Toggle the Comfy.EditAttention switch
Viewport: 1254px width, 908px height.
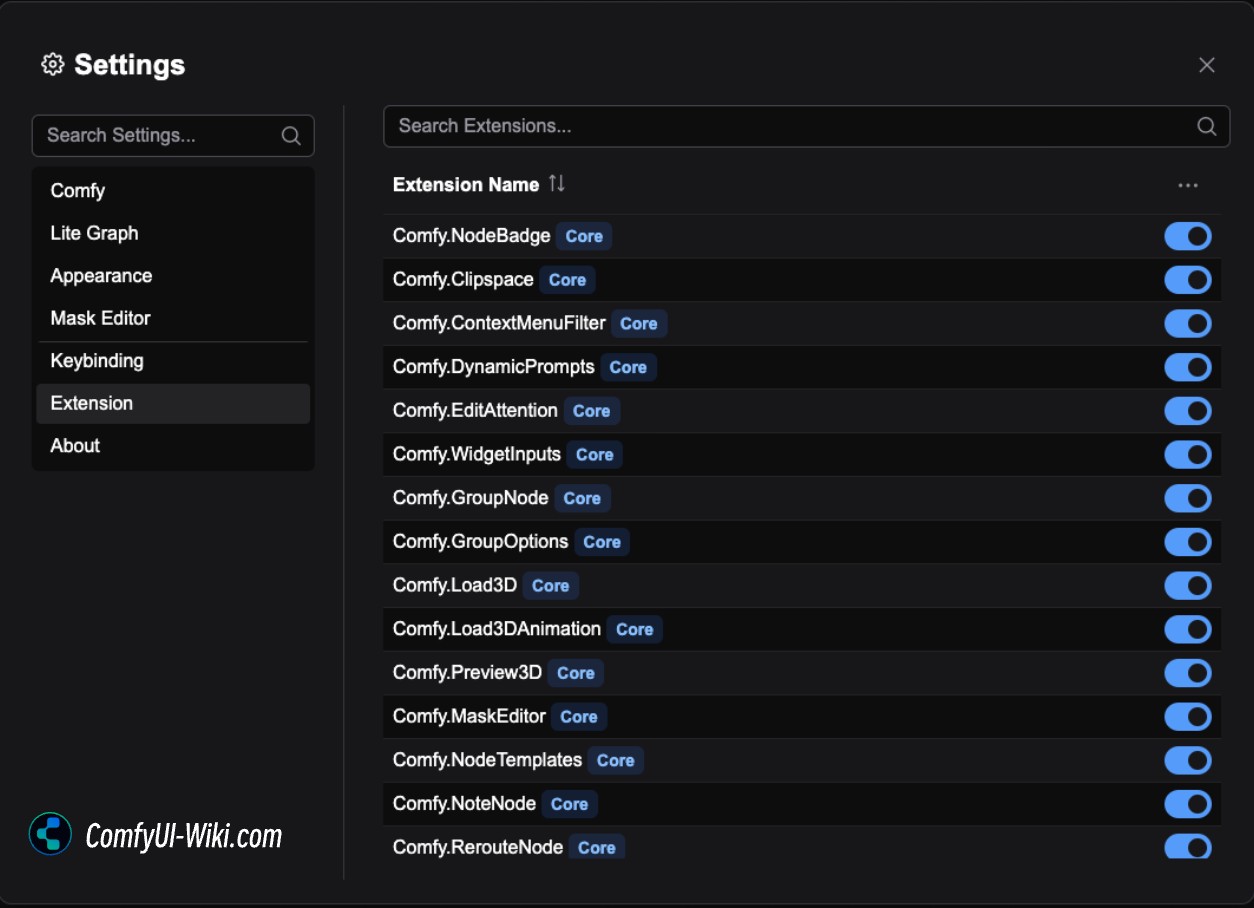(x=1188, y=411)
